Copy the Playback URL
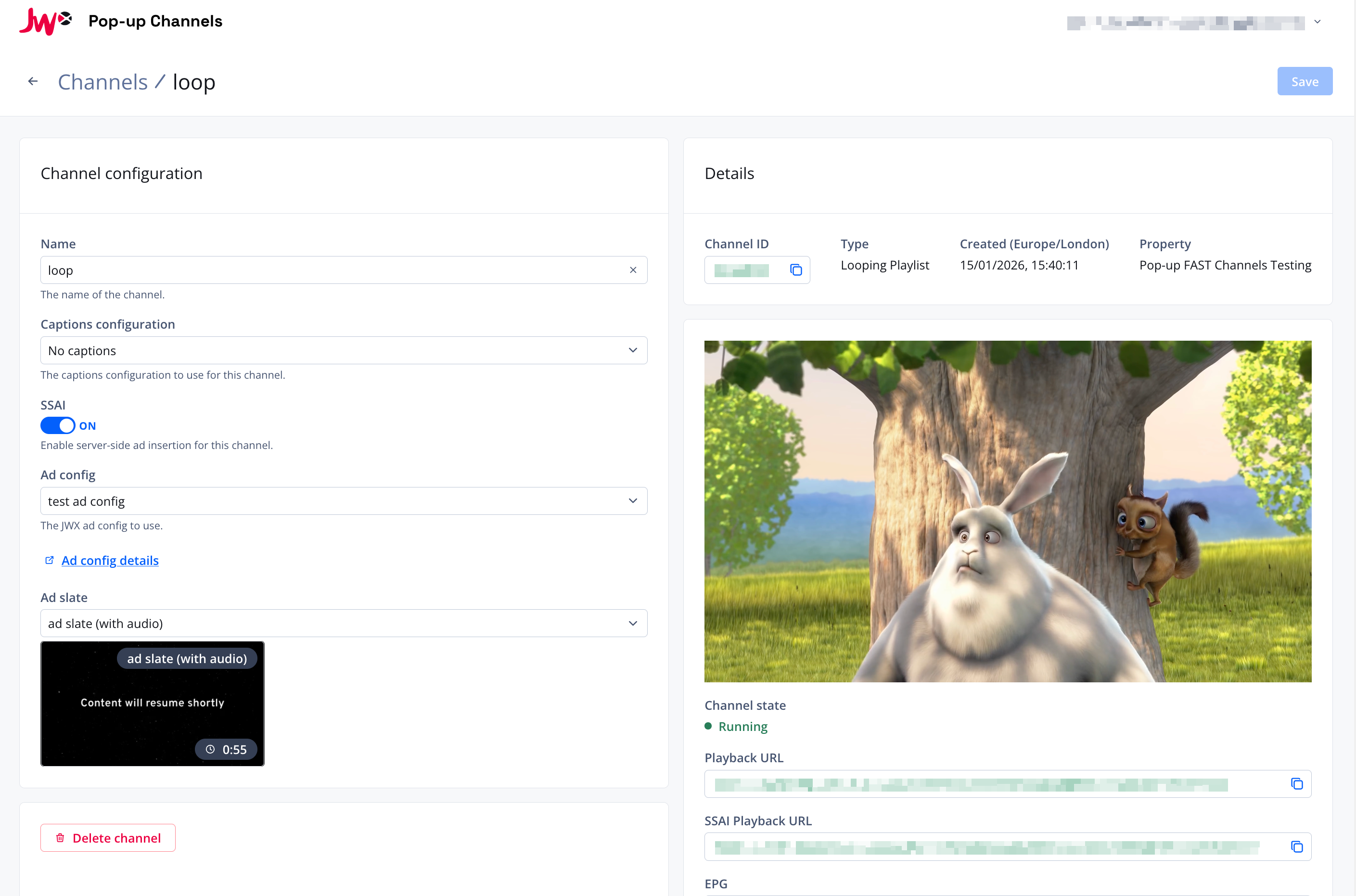This screenshot has height=896, width=1356. coord(1296,784)
